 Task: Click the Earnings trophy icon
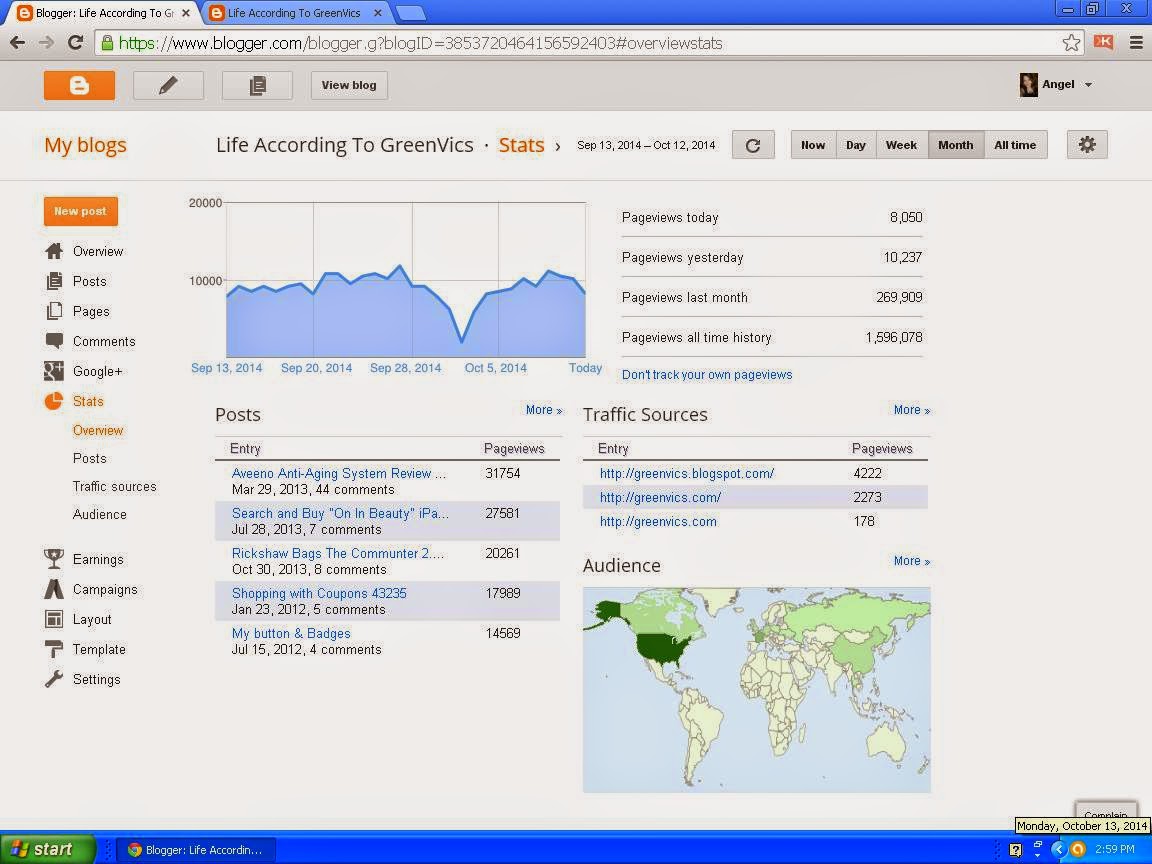(54, 559)
